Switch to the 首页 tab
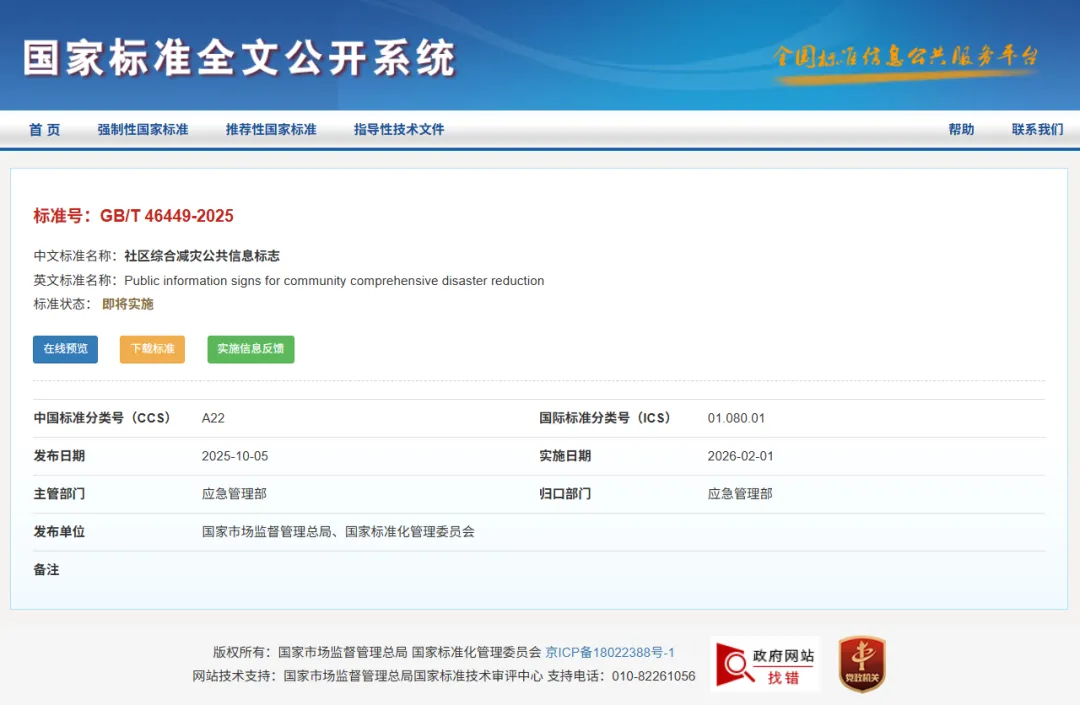The image size is (1080, 705). tap(43, 129)
